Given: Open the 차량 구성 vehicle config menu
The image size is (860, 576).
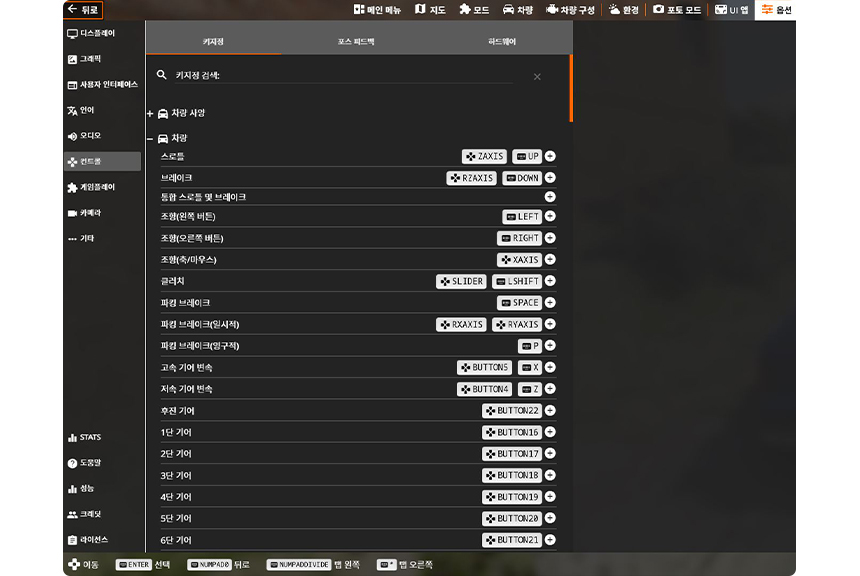Looking at the screenshot, I should pyautogui.click(x=570, y=10).
